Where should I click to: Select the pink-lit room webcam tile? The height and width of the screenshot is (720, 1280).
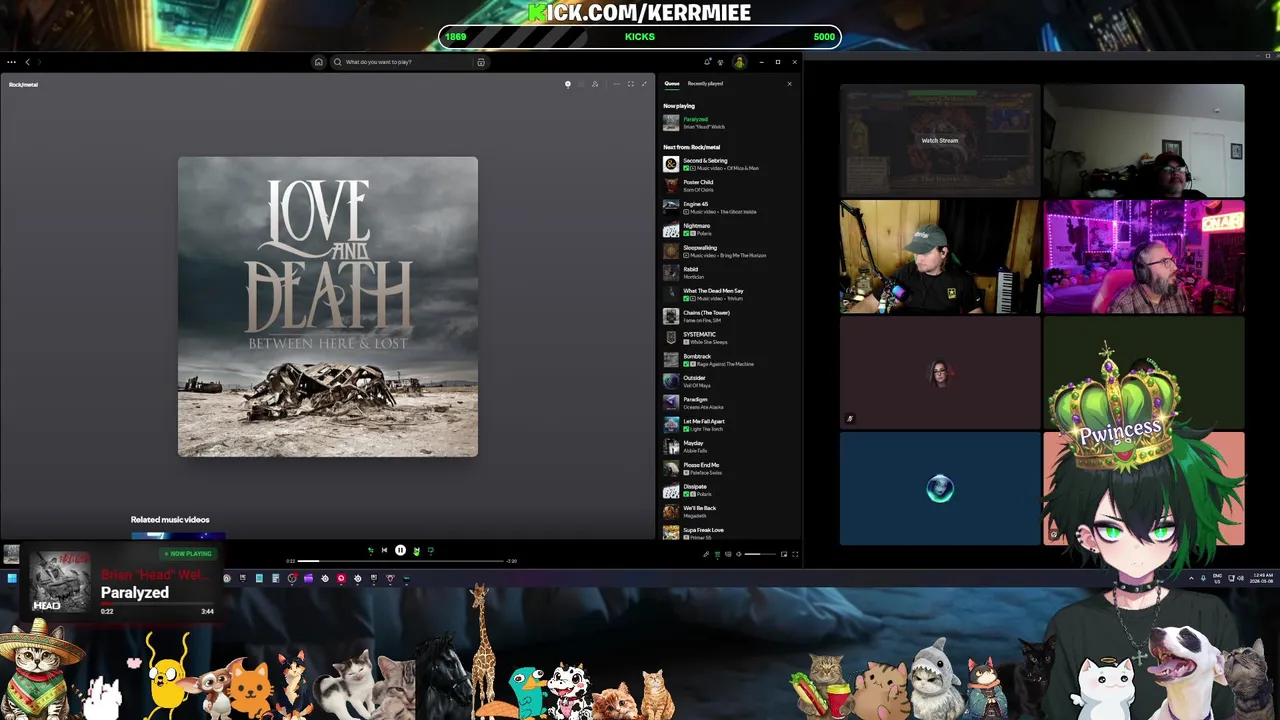[x=1144, y=257]
